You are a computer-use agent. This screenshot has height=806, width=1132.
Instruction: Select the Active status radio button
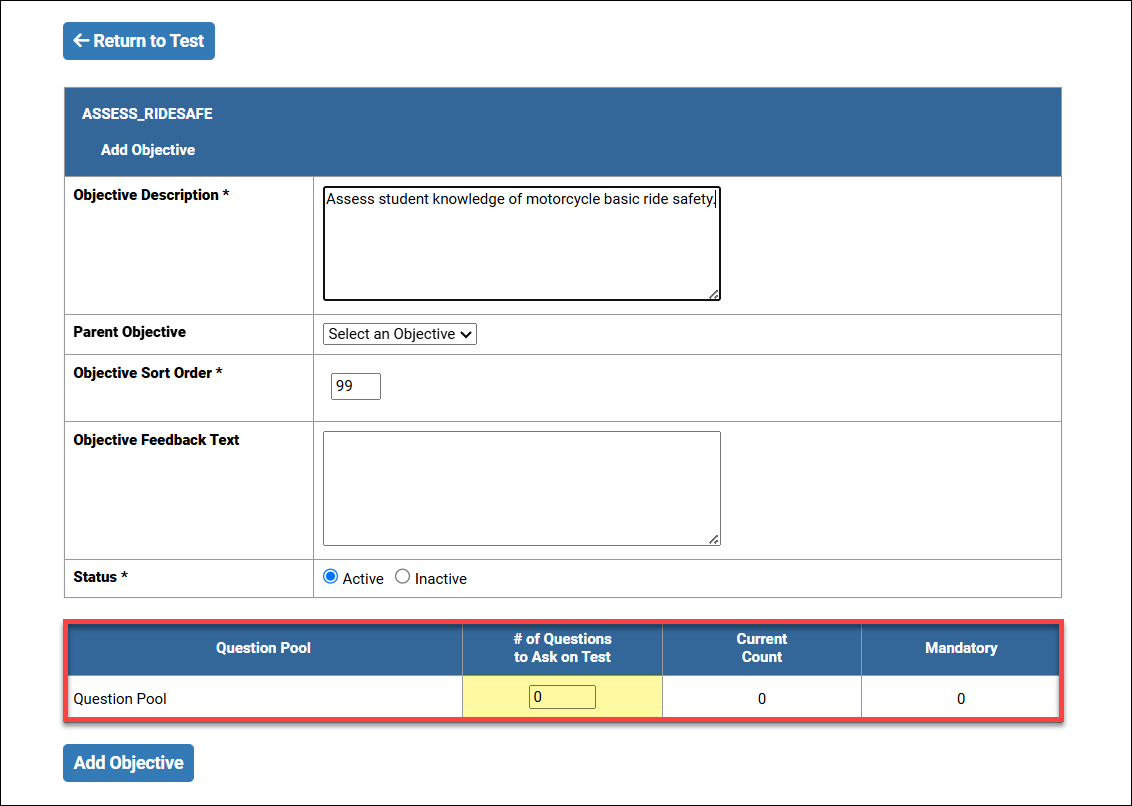coord(331,577)
